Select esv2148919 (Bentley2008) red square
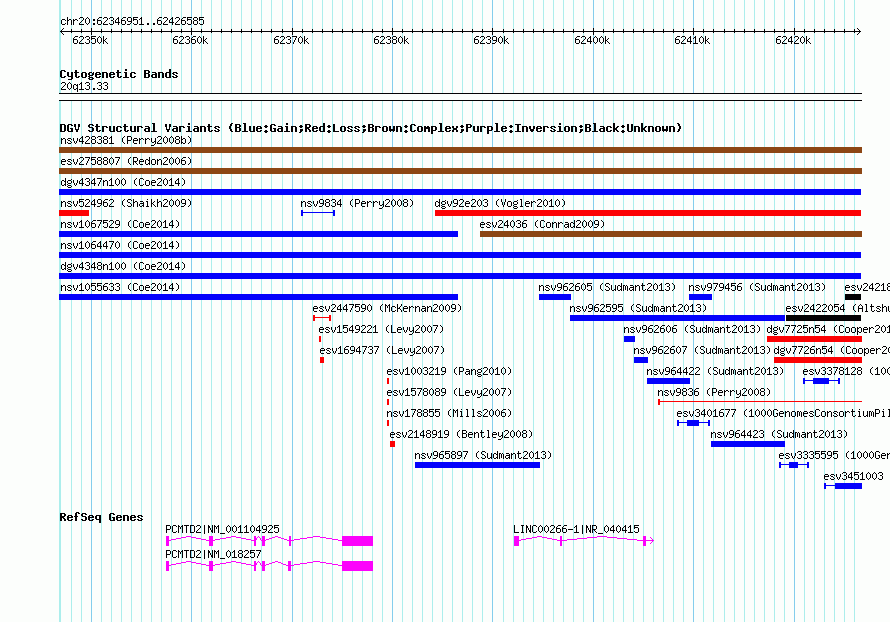890x622 pixels. 392,444
